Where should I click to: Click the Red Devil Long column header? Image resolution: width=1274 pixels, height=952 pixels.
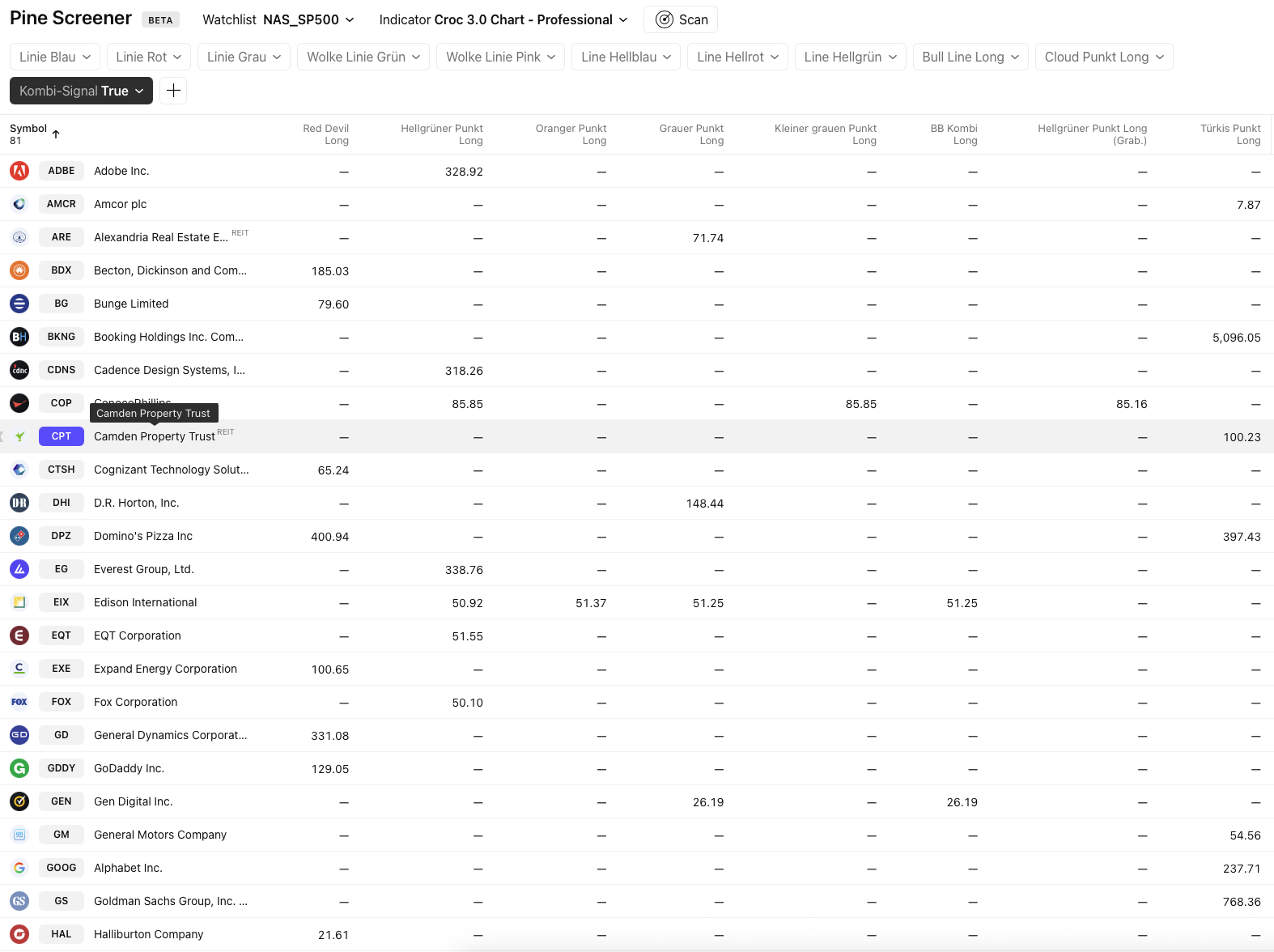[x=325, y=134]
